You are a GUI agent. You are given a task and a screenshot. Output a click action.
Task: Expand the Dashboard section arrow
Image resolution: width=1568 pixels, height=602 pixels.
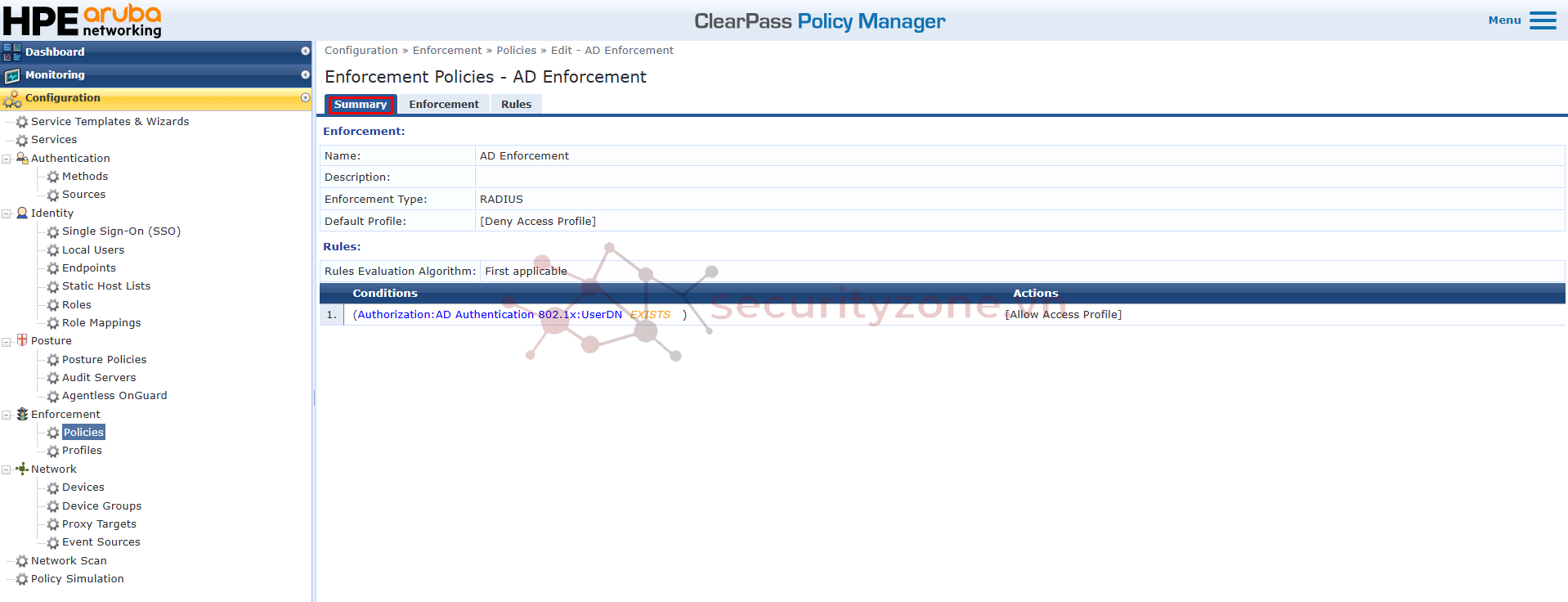[x=305, y=51]
